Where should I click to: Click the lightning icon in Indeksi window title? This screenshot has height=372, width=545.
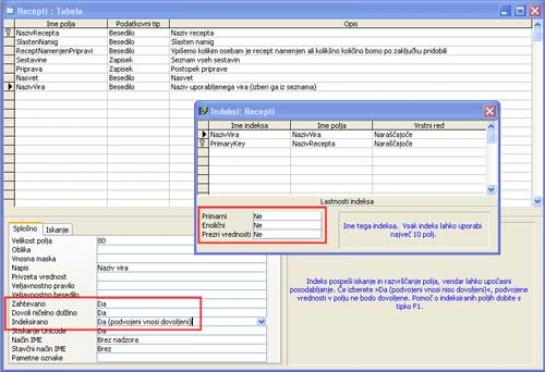tap(203, 111)
